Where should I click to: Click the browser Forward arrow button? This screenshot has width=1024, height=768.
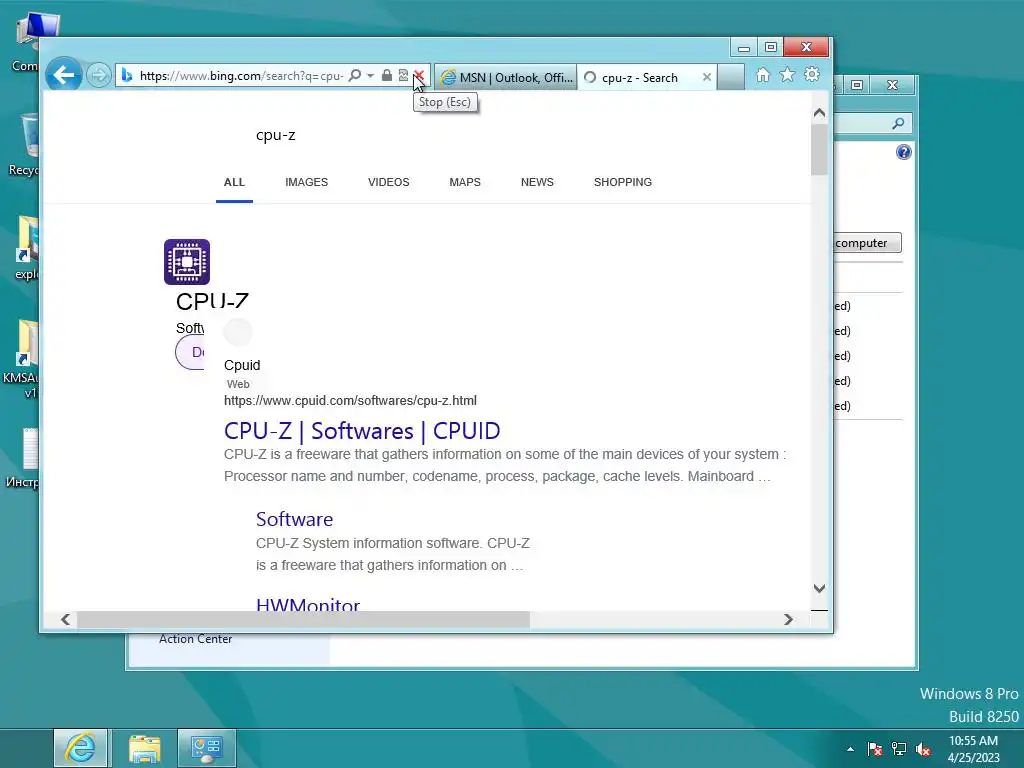99,76
